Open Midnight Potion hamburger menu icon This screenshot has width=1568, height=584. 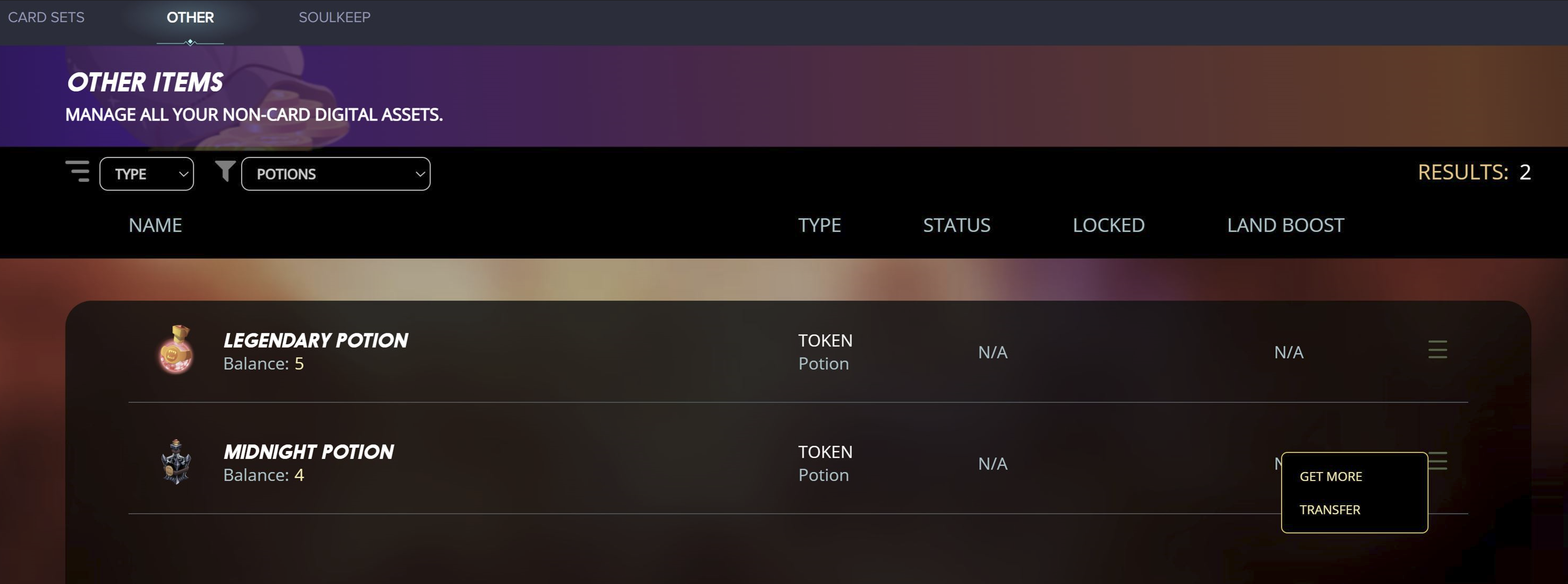tap(1438, 461)
